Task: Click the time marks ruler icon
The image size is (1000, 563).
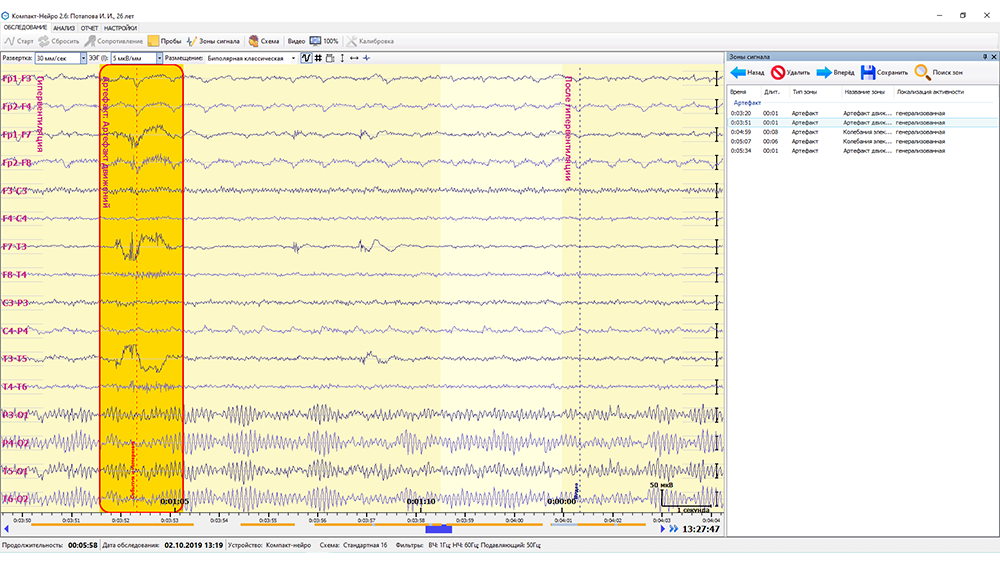Action: (330, 58)
